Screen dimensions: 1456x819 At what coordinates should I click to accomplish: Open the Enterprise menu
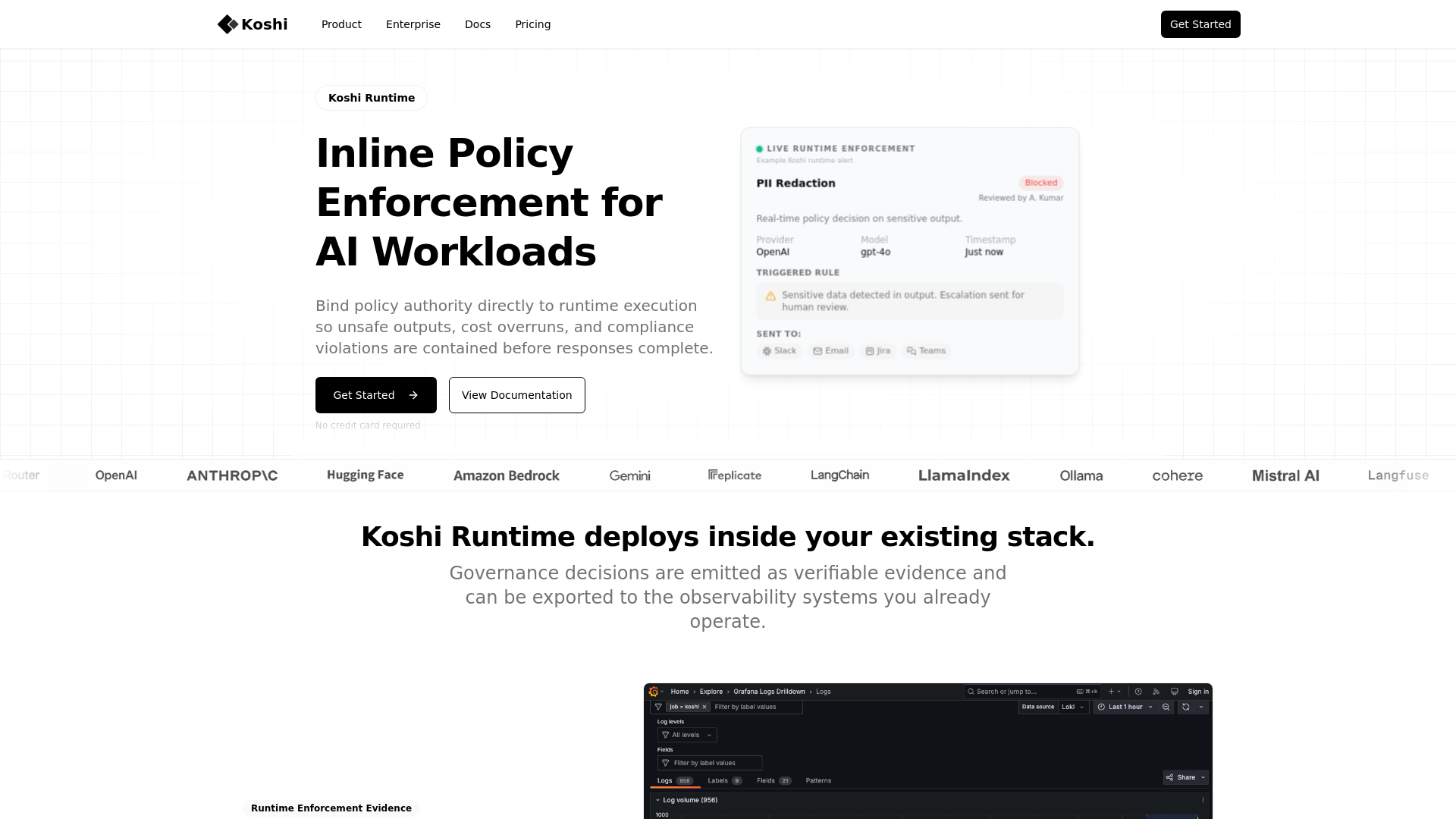pyautogui.click(x=413, y=24)
